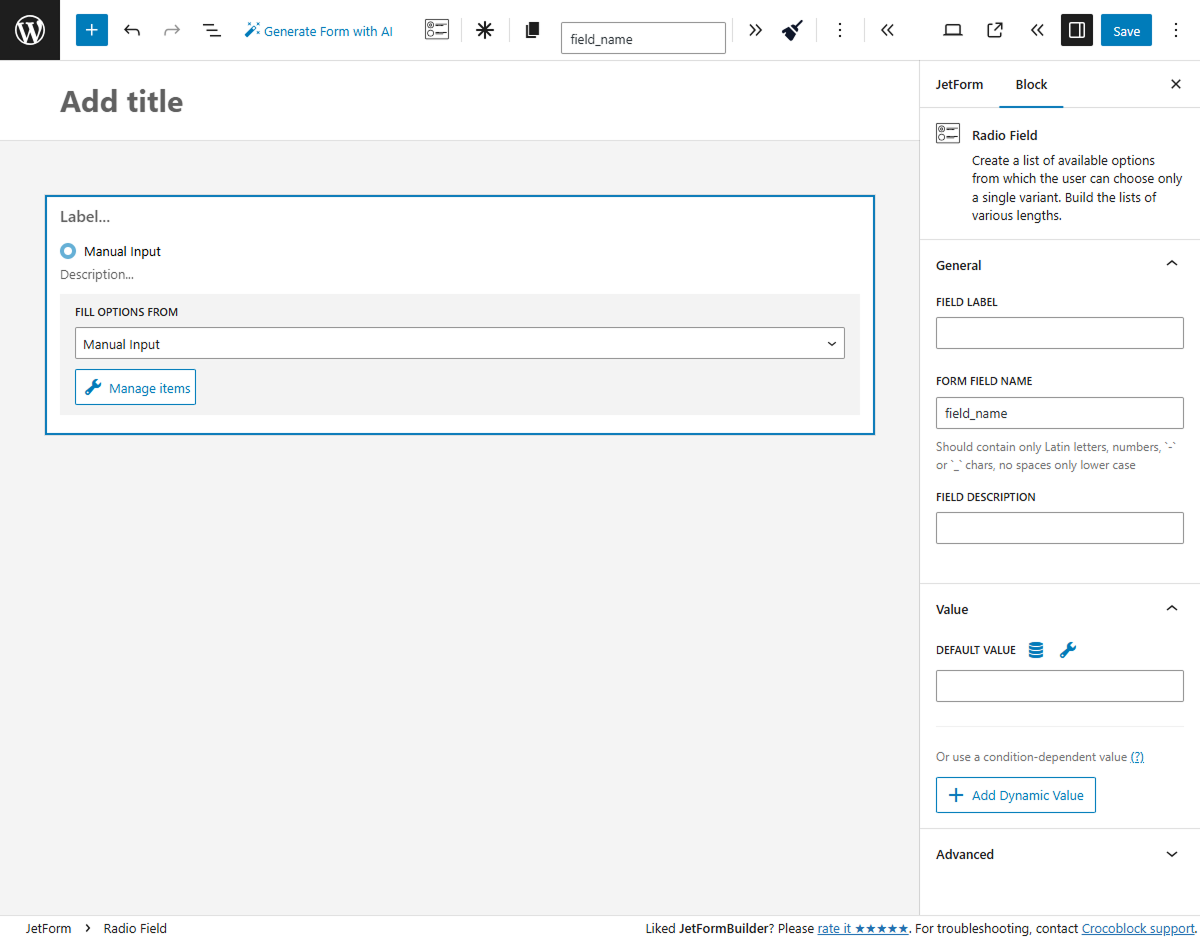Screen dimensions: 1200x940
Task: Click the wrench icon beside Default Value
Action: tap(1067, 649)
